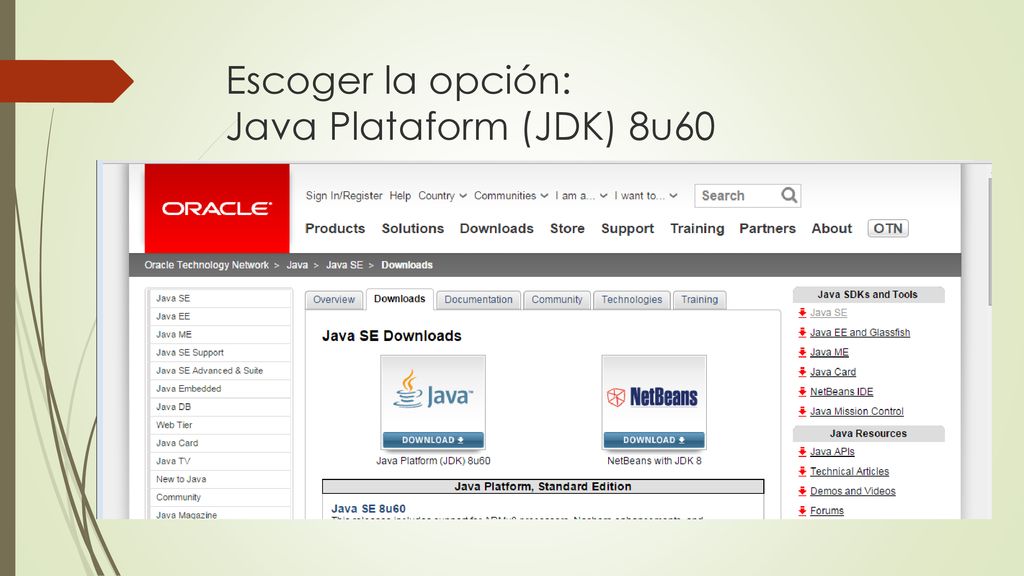Viewport: 1024px width, 576px height.
Task: Open Java DB sidebar item
Action: click(x=220, y=406)
